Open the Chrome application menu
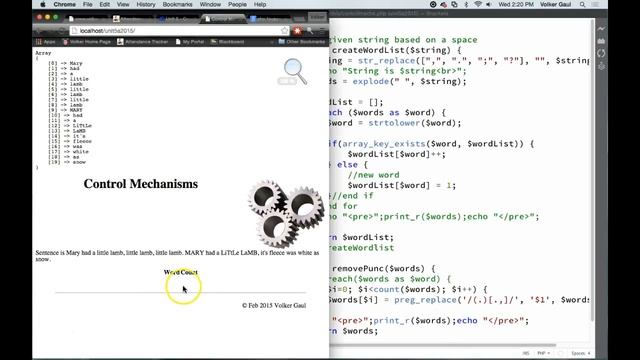The width and height of the screenshot is (640, 360). (x=64, y=4)
